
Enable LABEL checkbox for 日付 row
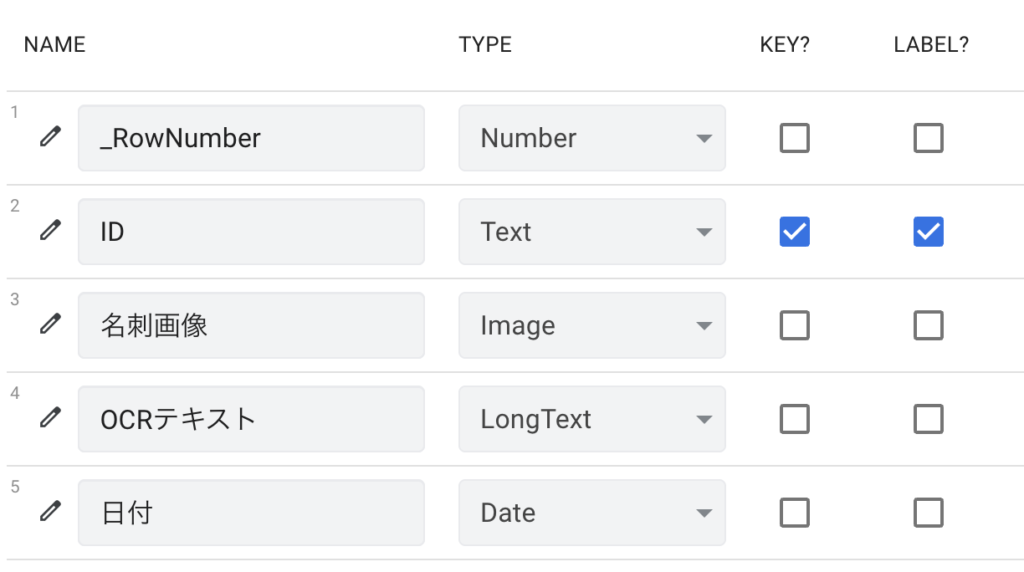[x=928, y=512]
